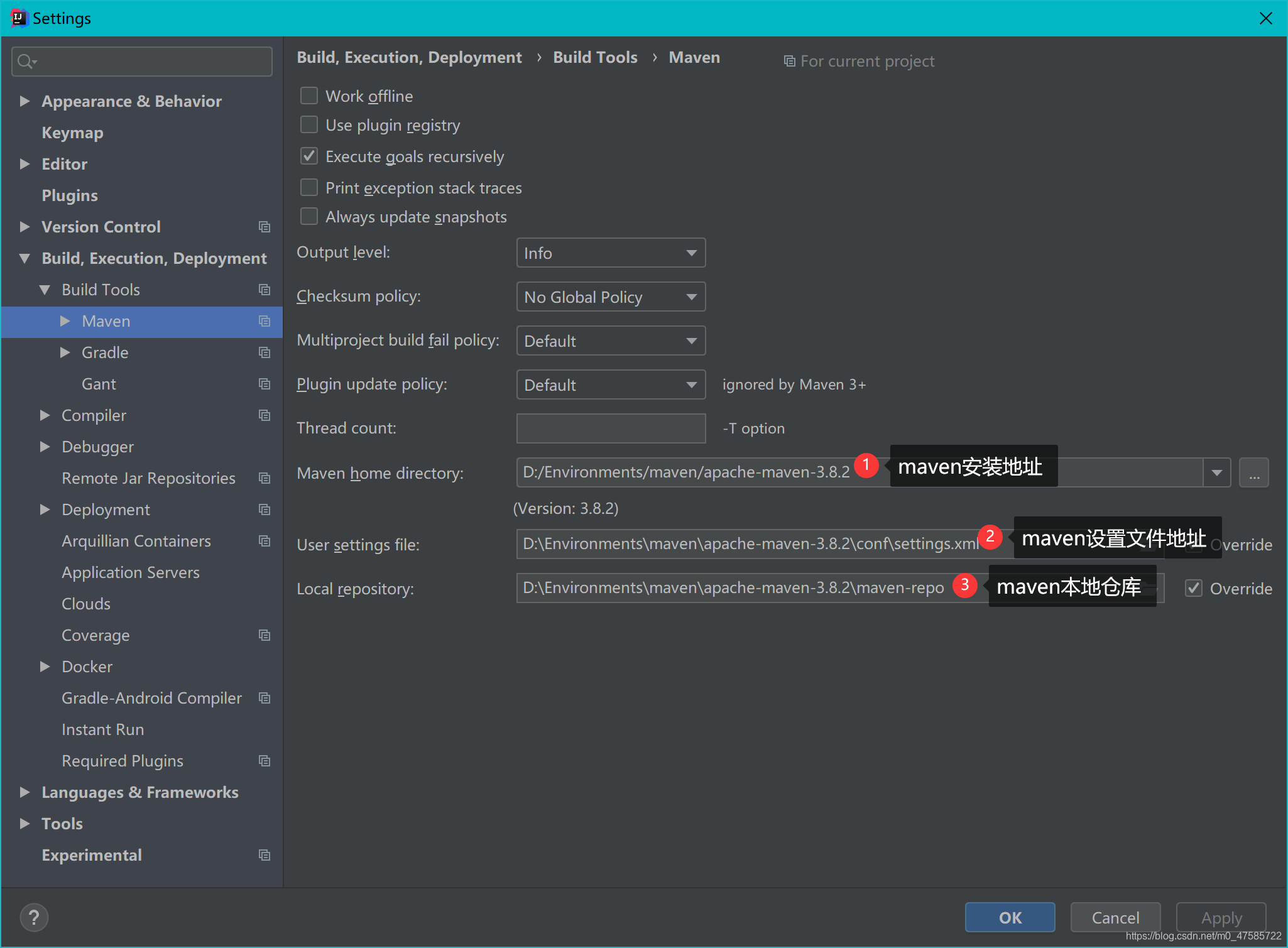Open help with the question mark icon

tap(34, 918)
